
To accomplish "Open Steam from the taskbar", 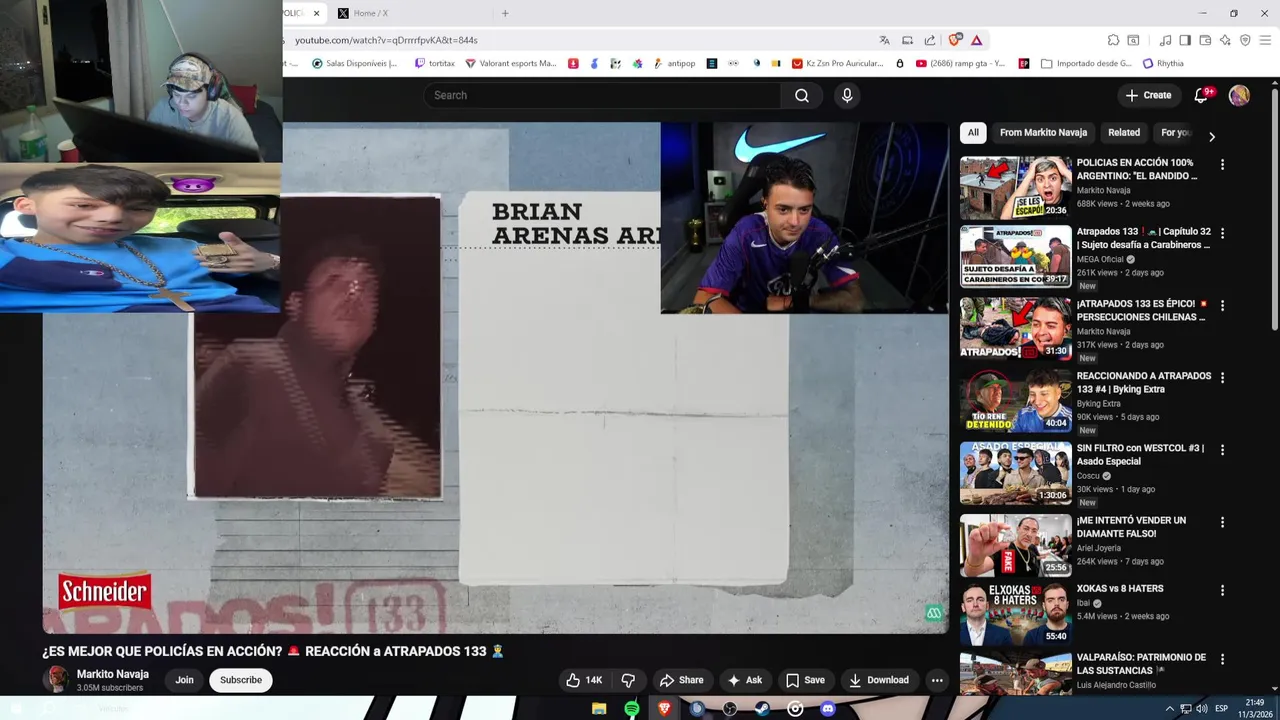I will [762, 709].
